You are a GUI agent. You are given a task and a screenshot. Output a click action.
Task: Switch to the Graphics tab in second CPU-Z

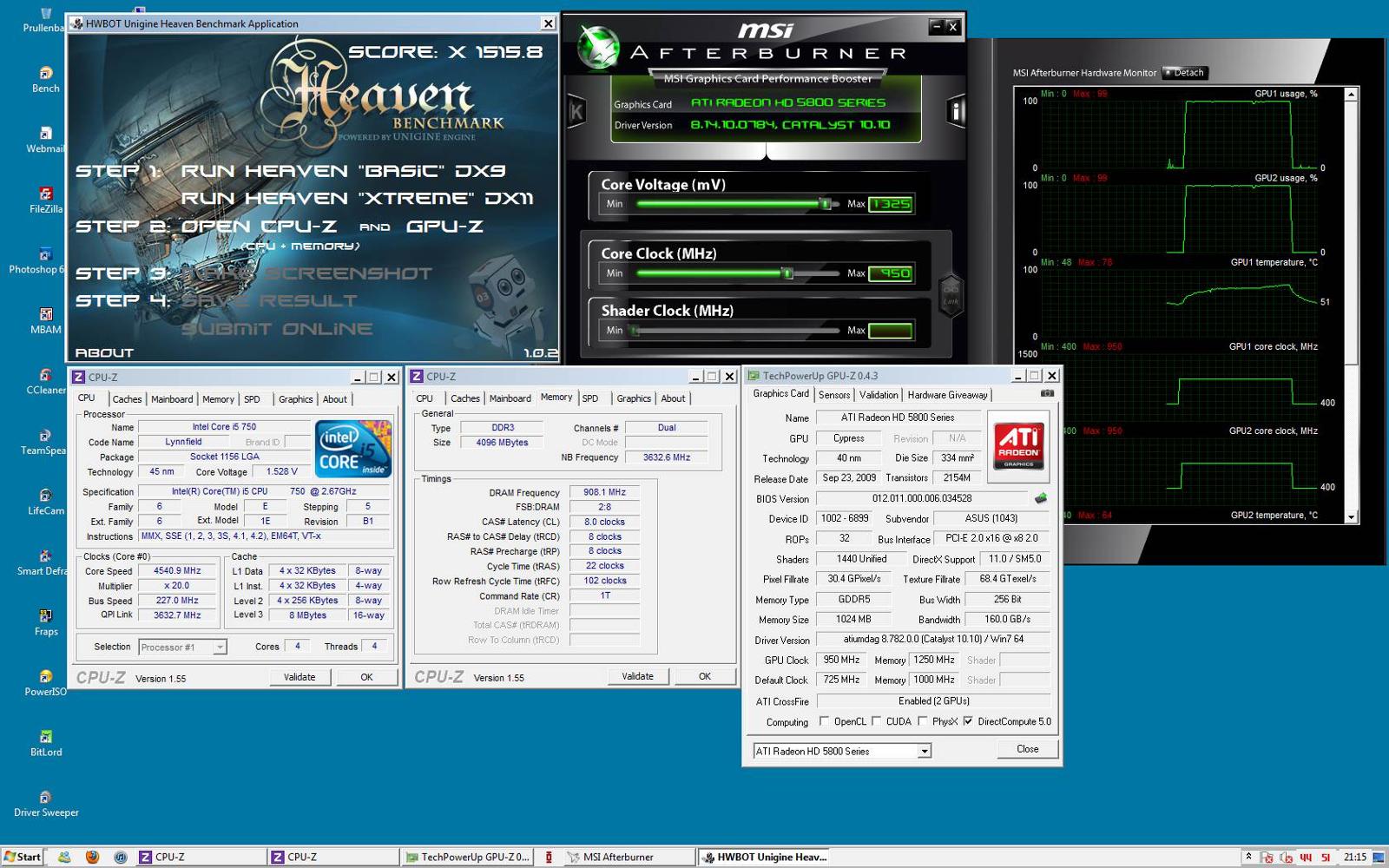(x=634, y=398)
